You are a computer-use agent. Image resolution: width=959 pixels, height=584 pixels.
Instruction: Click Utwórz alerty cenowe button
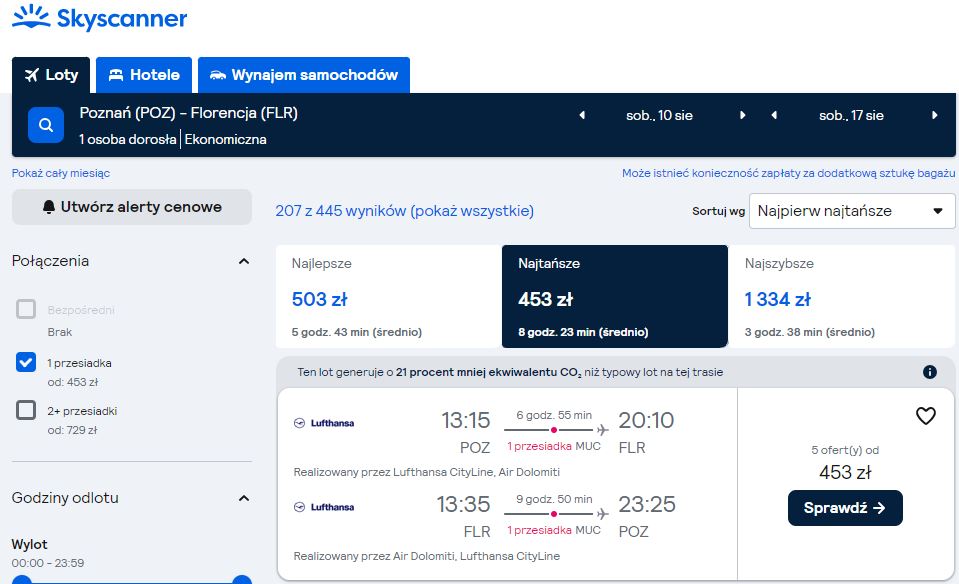[x=131, y=207]
